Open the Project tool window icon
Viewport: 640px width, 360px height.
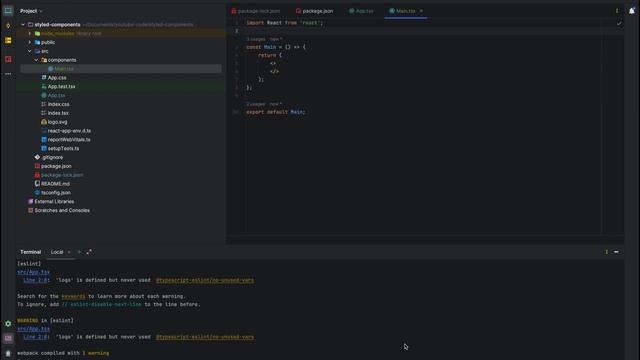tap(8, 11)
